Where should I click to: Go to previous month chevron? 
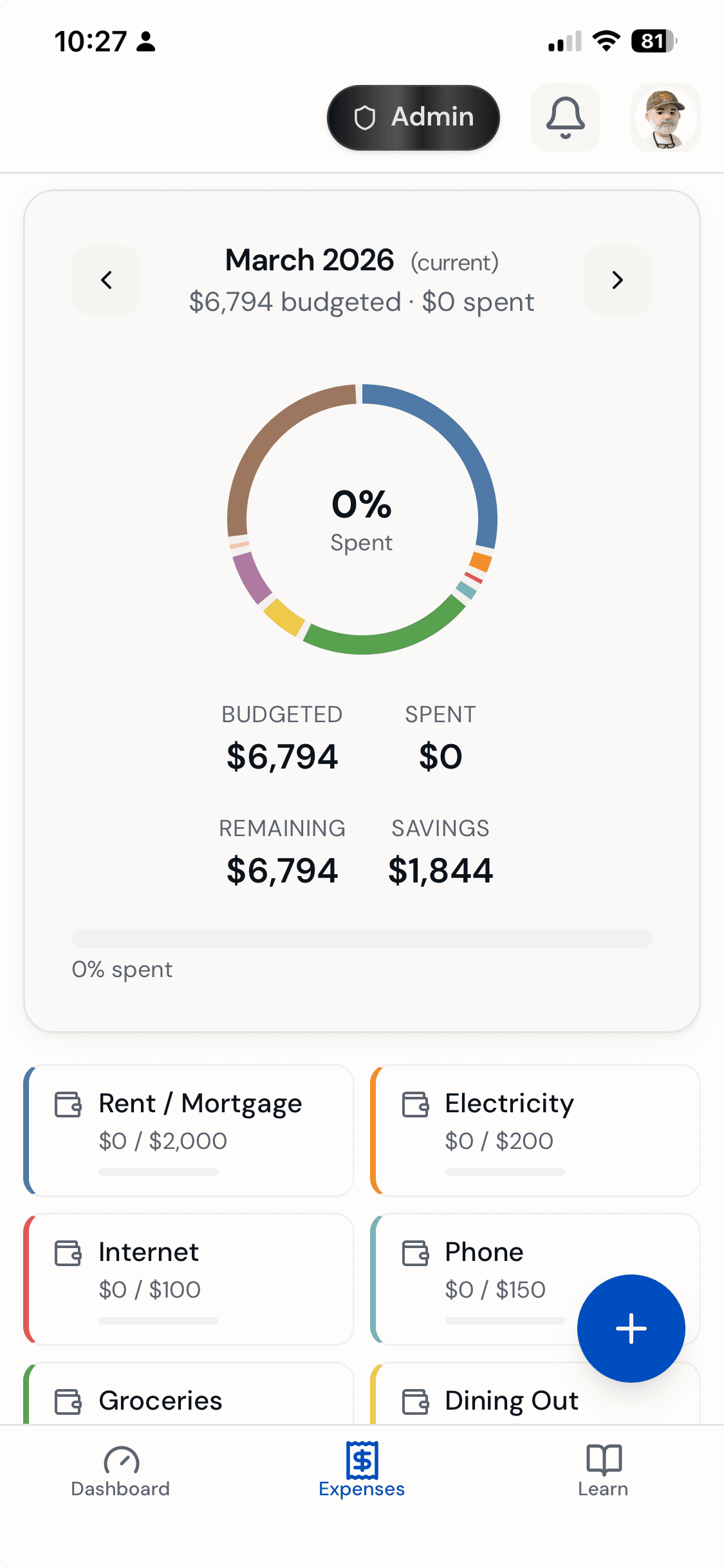(x=106, y=280)
